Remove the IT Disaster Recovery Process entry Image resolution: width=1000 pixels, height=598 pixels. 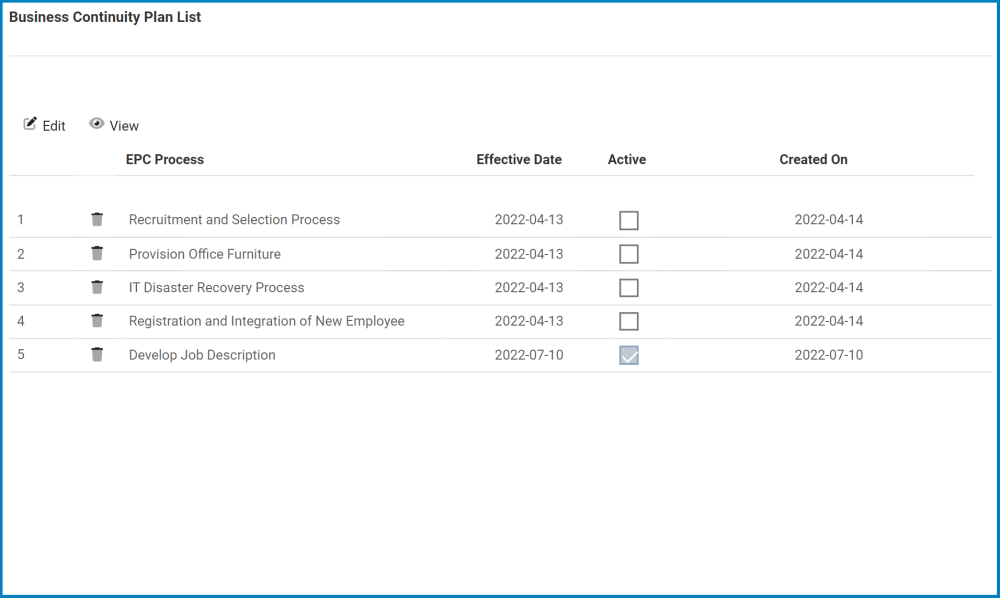(97, 288)
